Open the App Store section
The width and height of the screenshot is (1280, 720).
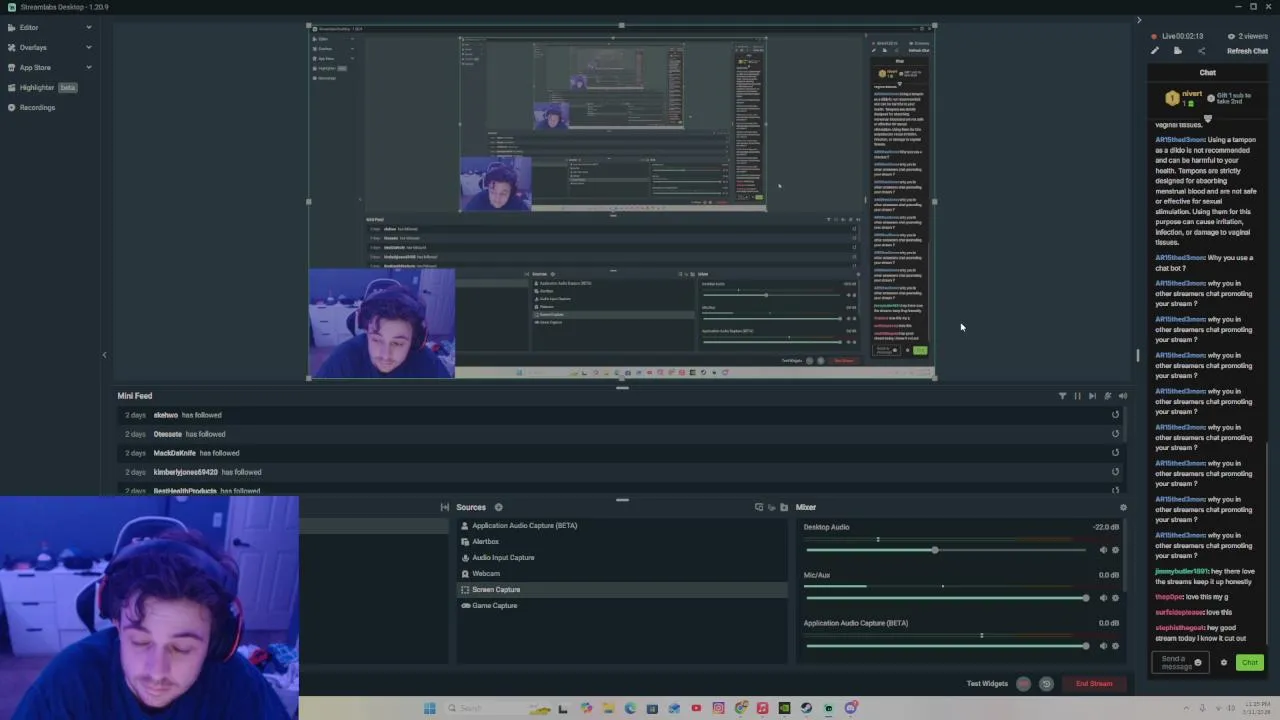point(35,68)
